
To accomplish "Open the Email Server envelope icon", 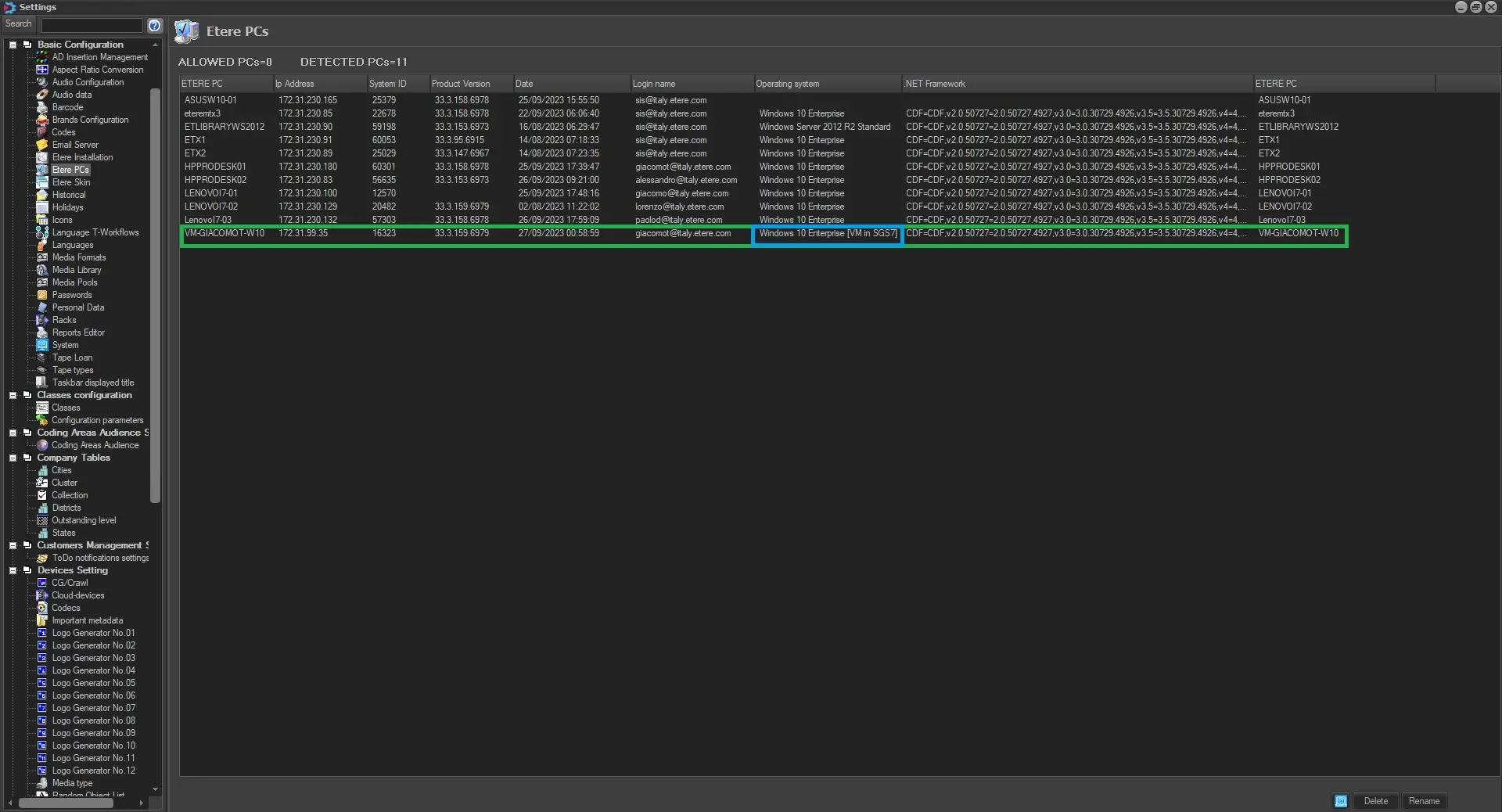I will [42, 145].
